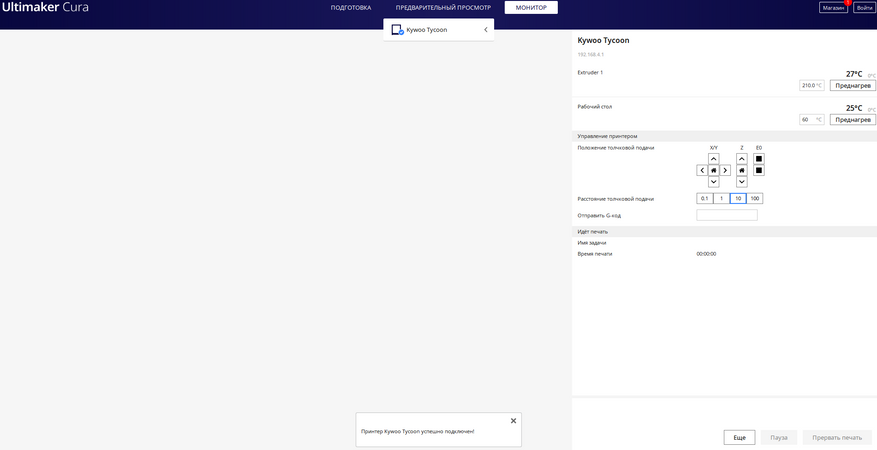Raise the Z axis up arrow
The width and height of the screenshot is (877, 450).
click(x=742, y=159)
